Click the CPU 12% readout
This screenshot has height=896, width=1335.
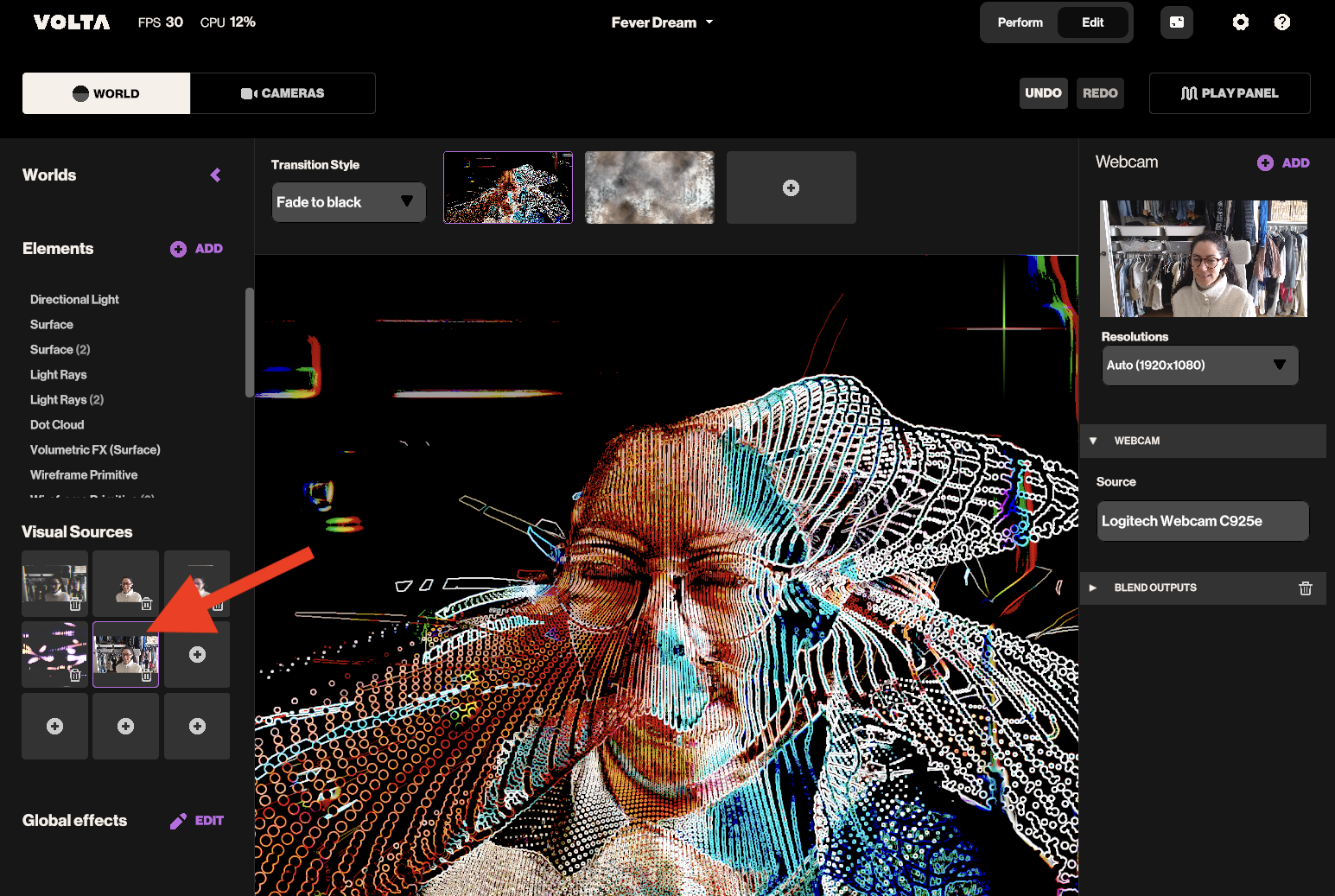pyautogui.click(x=228, y=22)
